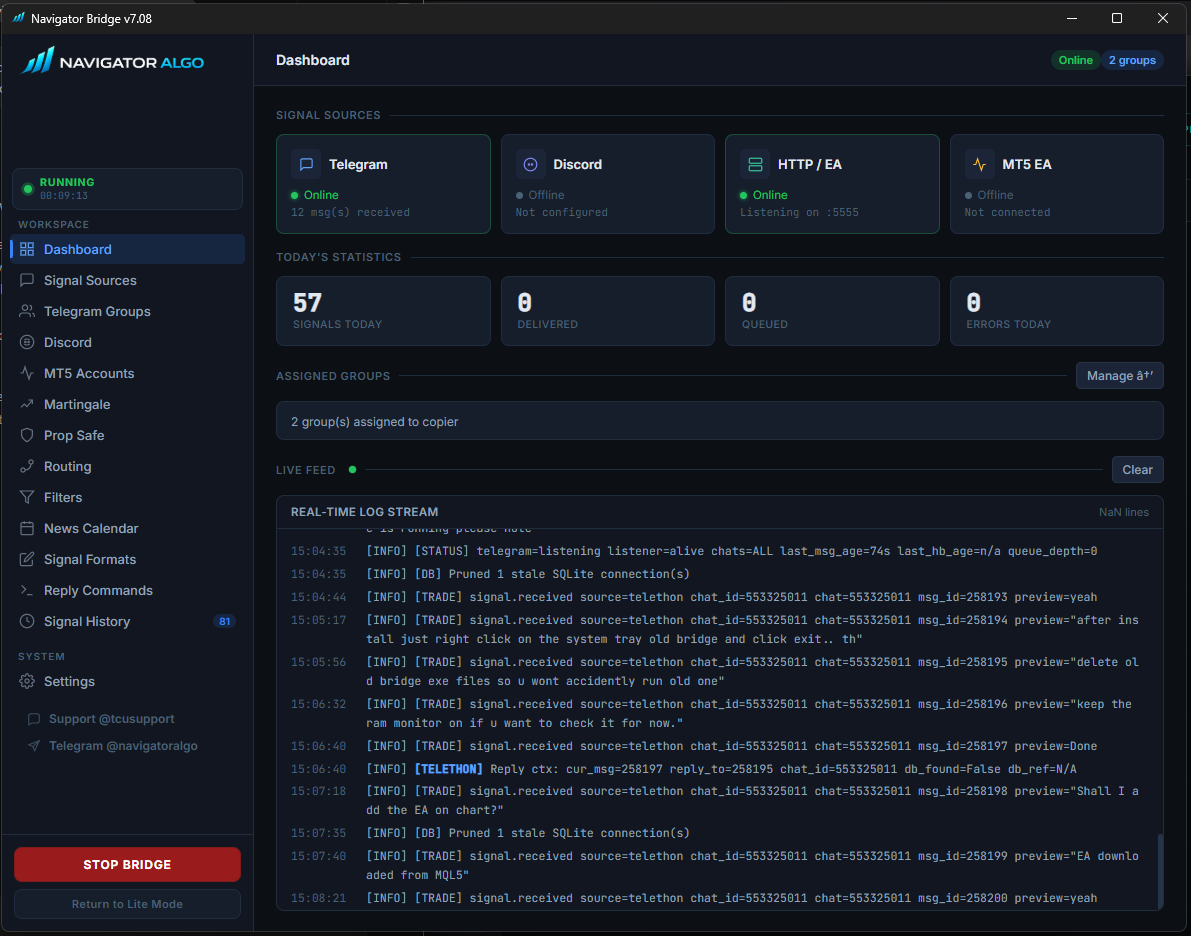Click 'Listening on :5555' text
This screenshot has height=936, width=1191.
click(799, 213)
